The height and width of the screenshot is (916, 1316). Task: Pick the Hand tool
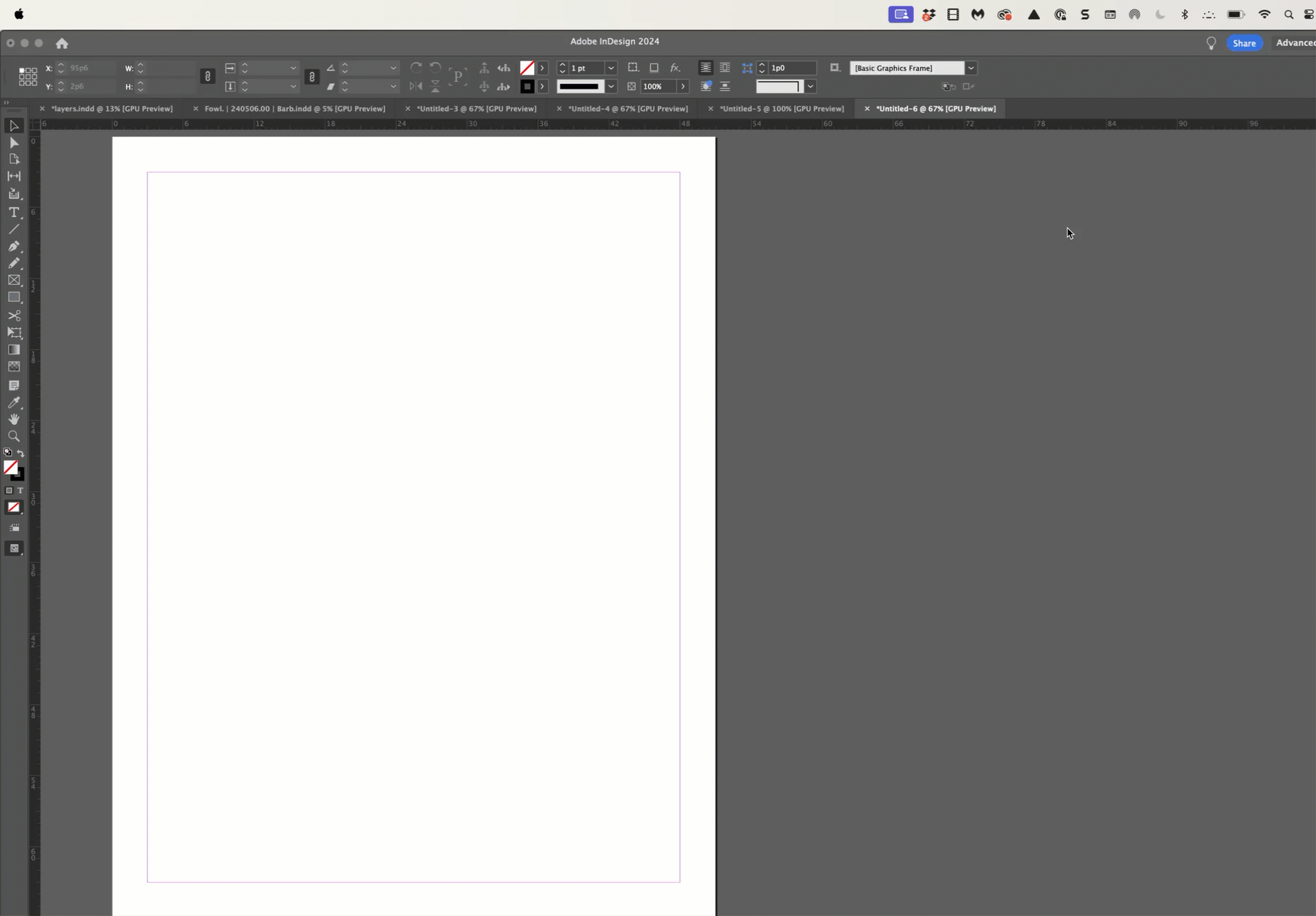point(13,420)
